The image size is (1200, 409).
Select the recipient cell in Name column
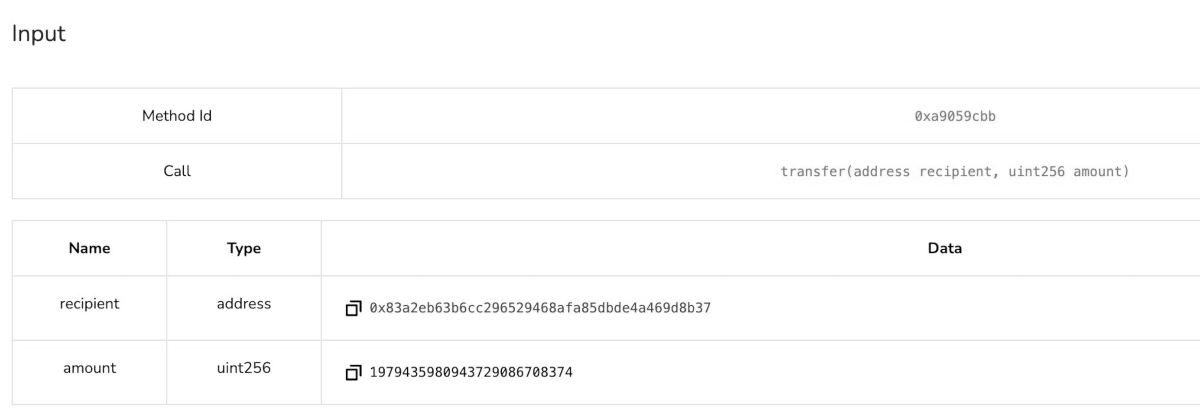tap(89, 304)
